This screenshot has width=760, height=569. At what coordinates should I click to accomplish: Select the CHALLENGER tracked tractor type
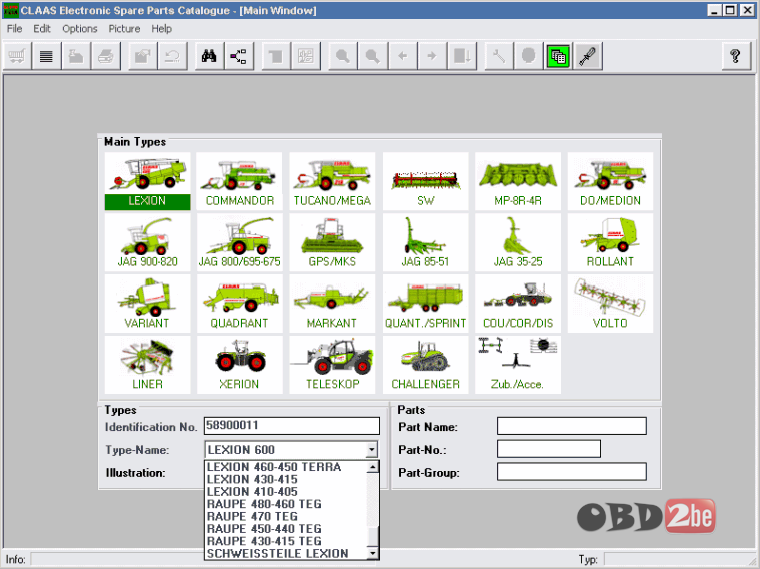426,364
